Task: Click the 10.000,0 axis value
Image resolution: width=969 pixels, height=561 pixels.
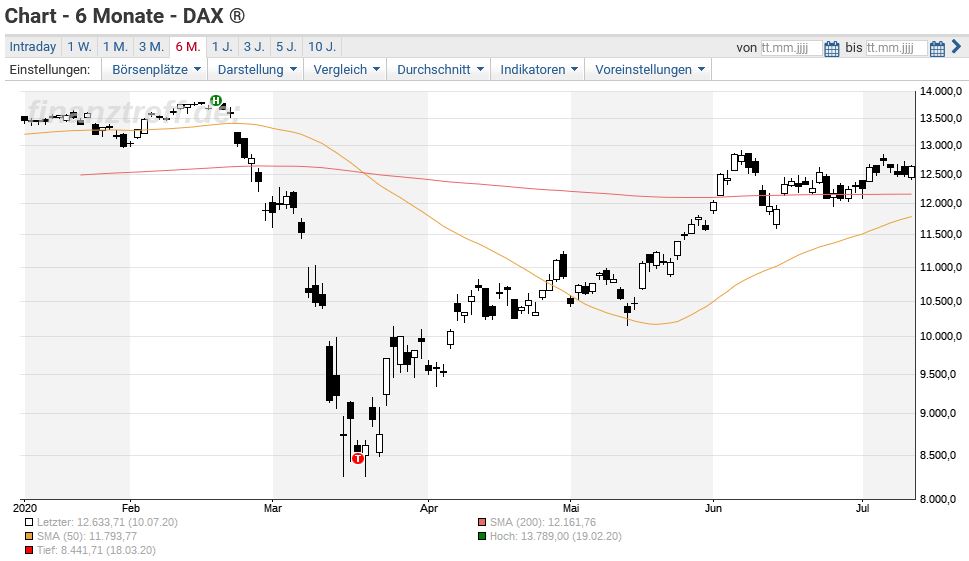Action: 941,336
